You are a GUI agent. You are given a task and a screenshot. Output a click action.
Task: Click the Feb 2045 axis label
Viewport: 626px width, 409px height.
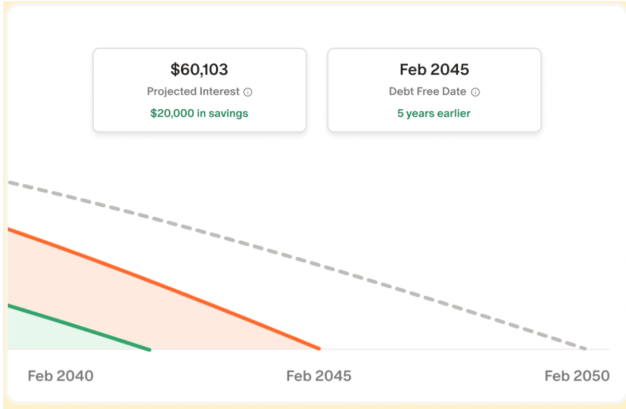pyautogui.click(x=319, y=376)
